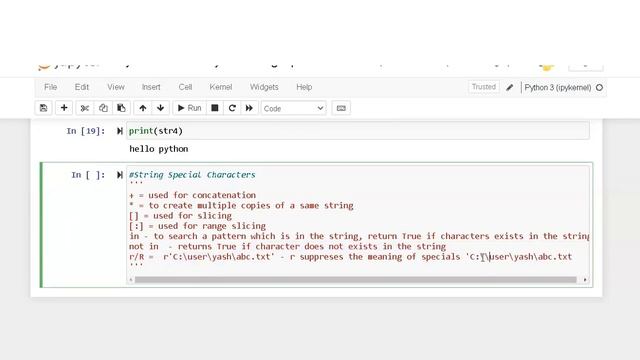The width and height of the screenshot is (640, 360).
Task: Copy selected cells icon
Action: (x=103, y=108)
